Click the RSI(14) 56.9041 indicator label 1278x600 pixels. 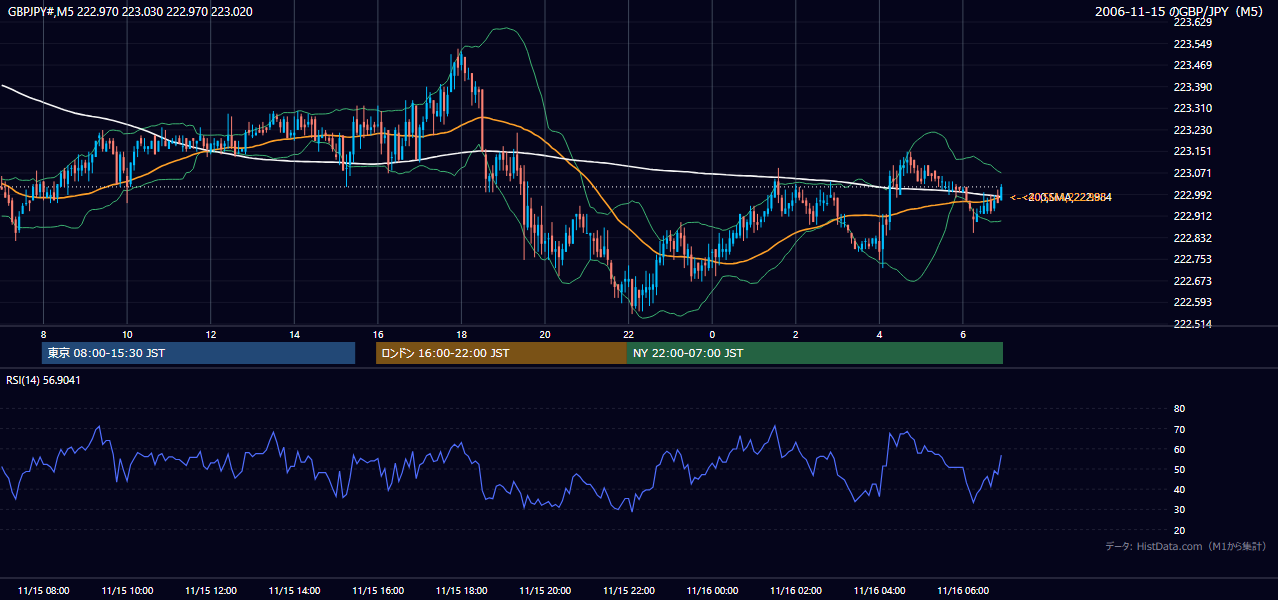(x=44, y=380)
